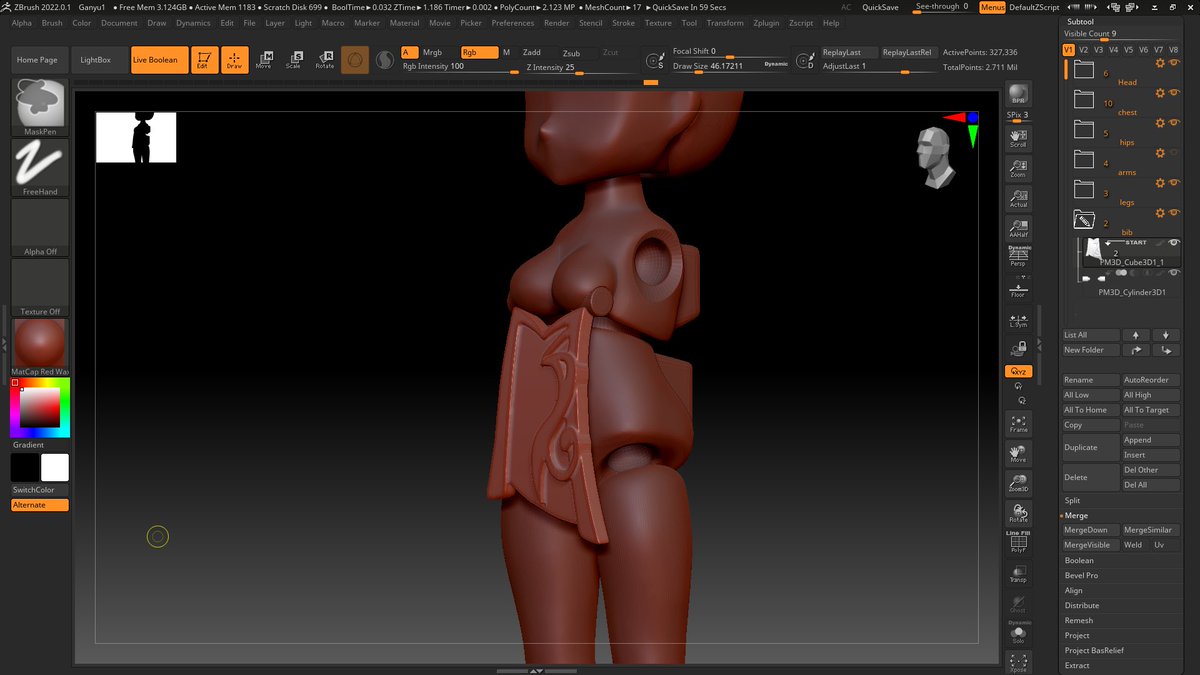Select the PM3D_Cylinder3D1 subtool
Viewport: 1200px width, 675px height.
pyautogui.click(x=1131, y=293)
